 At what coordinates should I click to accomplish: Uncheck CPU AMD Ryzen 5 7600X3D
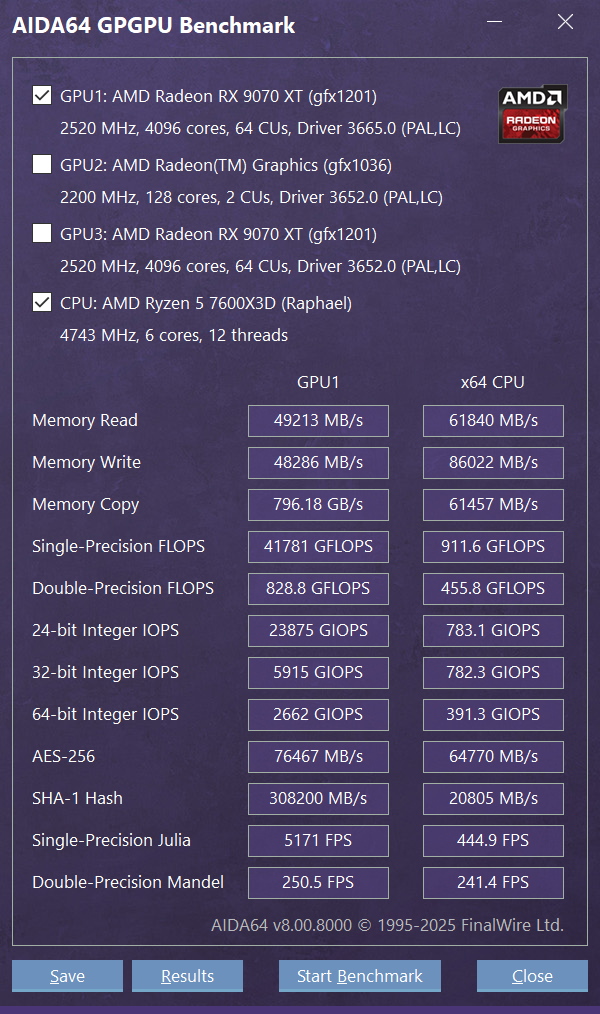point(42,303)
